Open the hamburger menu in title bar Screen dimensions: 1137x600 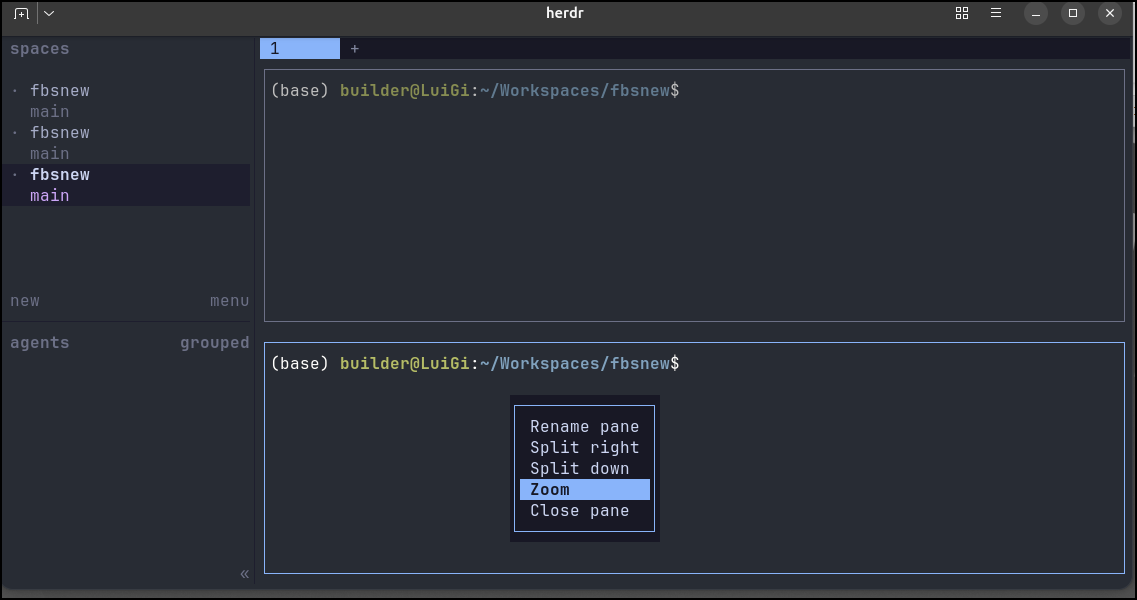point(996,13)
